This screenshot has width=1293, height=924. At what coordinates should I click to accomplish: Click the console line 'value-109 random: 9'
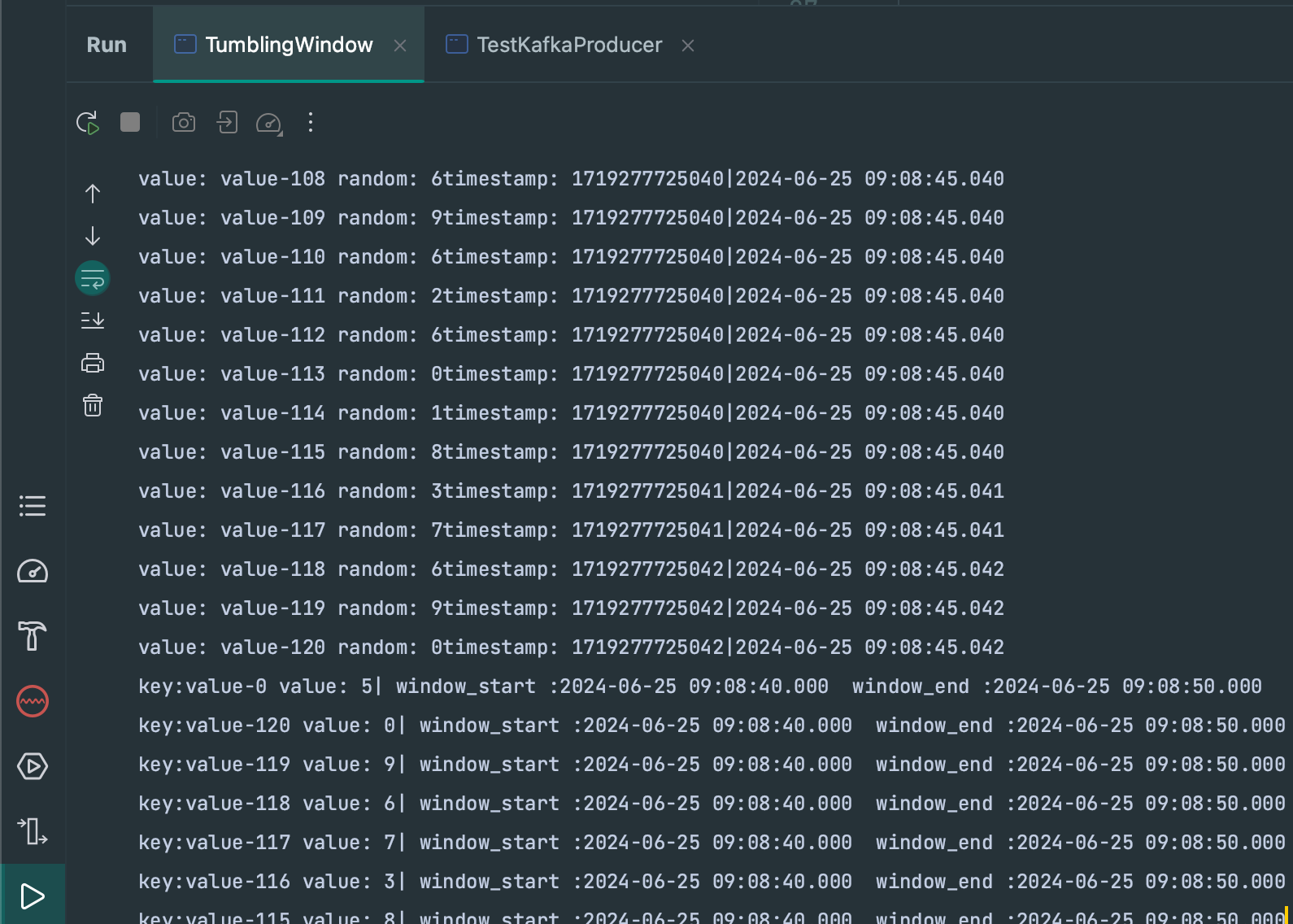tap(571, 217)
